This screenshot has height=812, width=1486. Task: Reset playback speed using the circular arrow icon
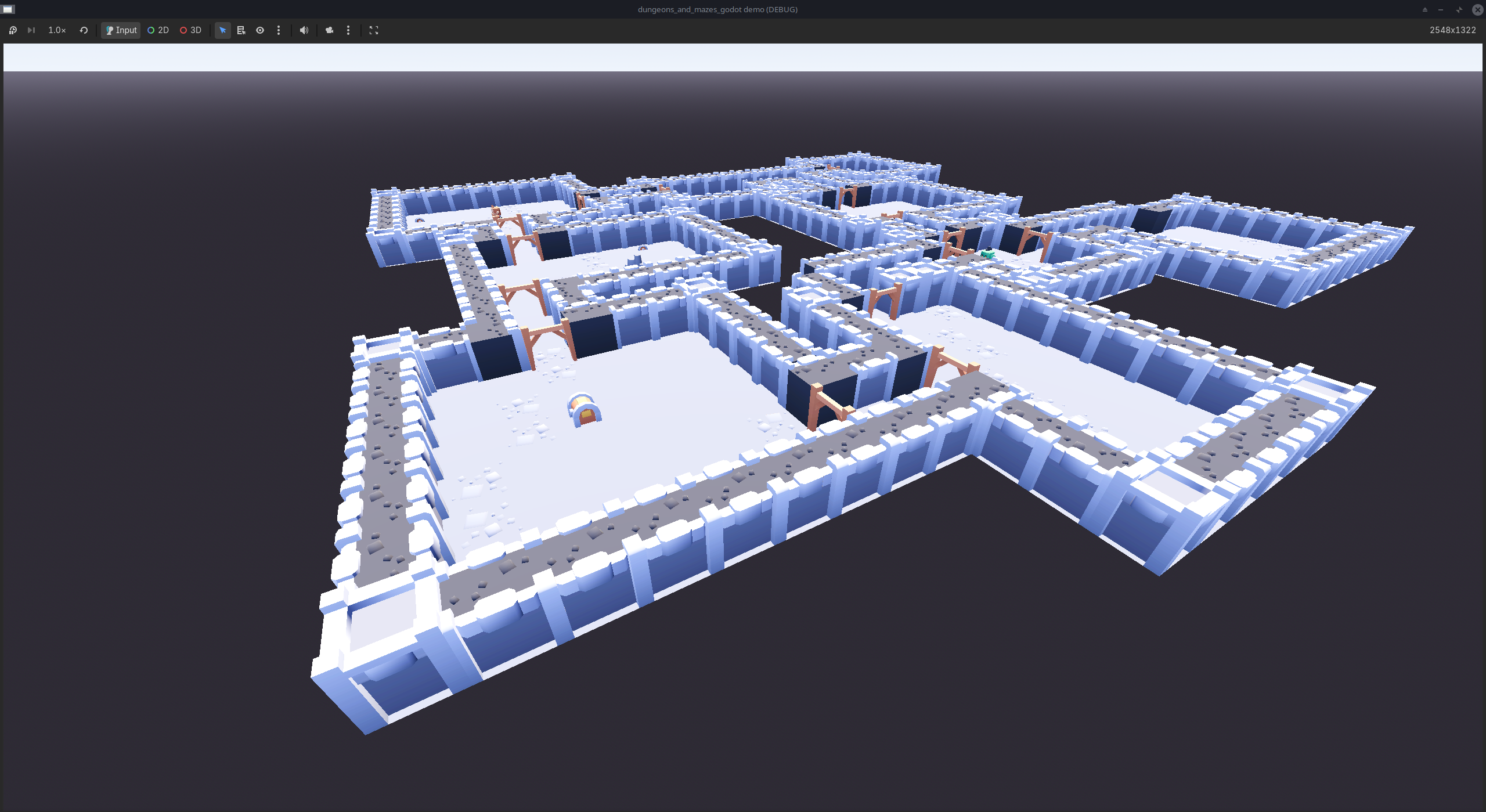point(83,30)
